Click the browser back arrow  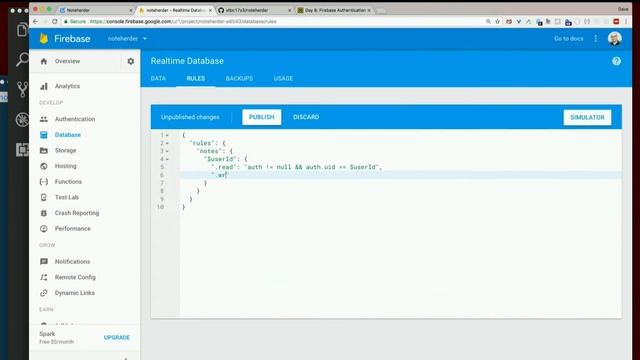36,21
